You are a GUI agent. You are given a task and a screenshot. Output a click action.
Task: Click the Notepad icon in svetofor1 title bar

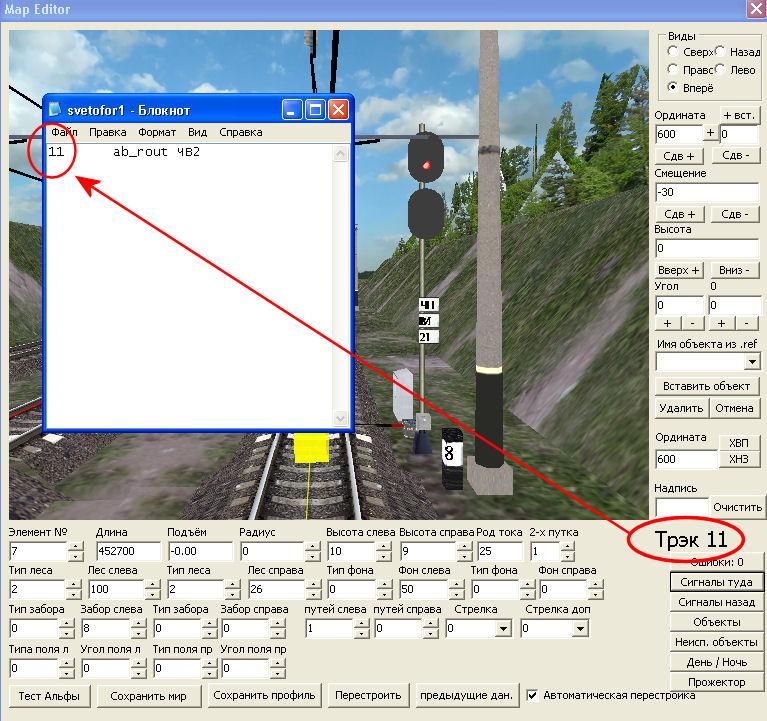pos(56,109)
